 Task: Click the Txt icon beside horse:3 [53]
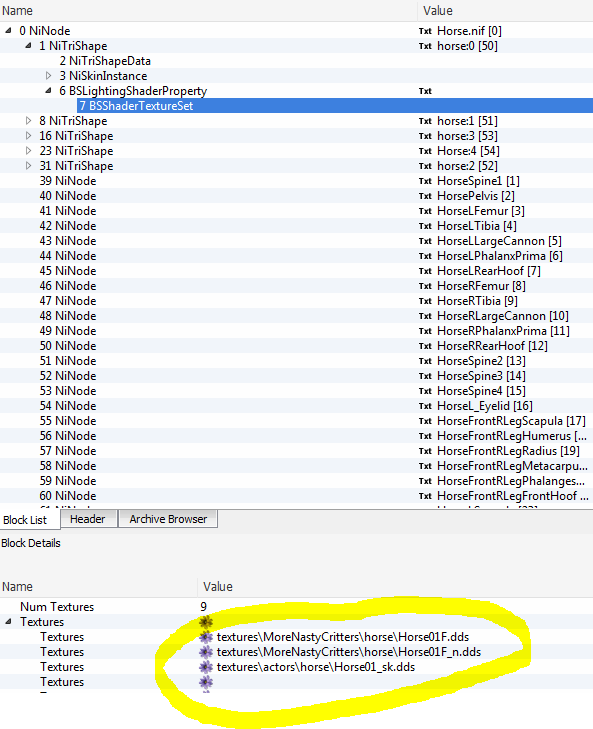(425, 136)
